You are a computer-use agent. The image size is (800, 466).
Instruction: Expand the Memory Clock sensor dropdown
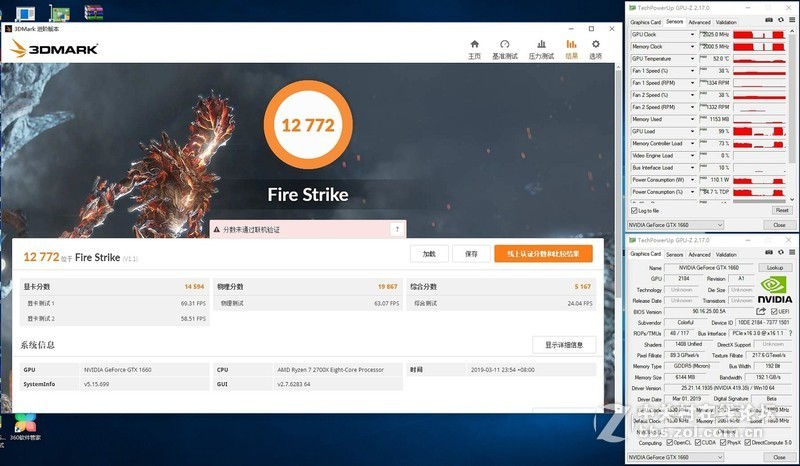click(692, 46)
